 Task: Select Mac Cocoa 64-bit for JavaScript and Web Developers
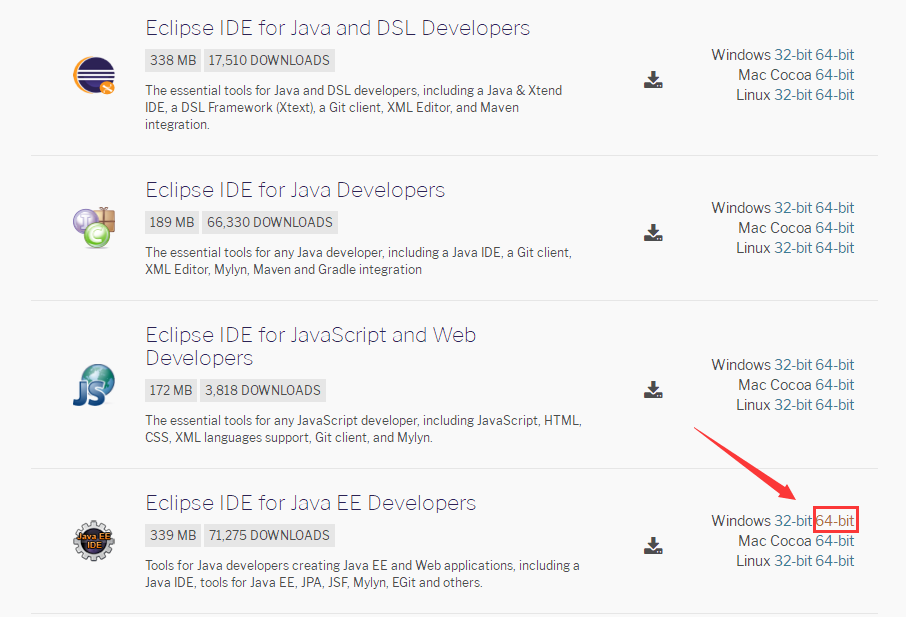(x=834, y=385)
